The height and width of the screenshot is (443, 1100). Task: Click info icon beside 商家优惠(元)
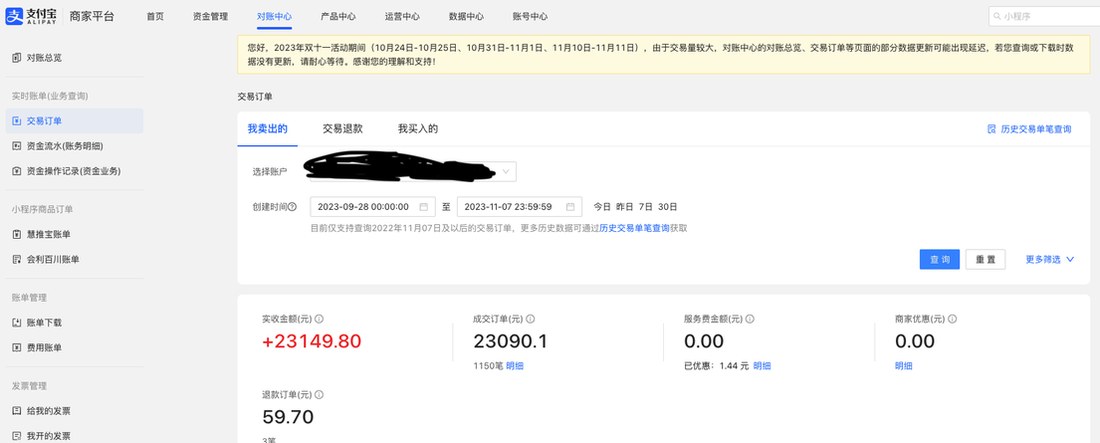coord(952,319)
